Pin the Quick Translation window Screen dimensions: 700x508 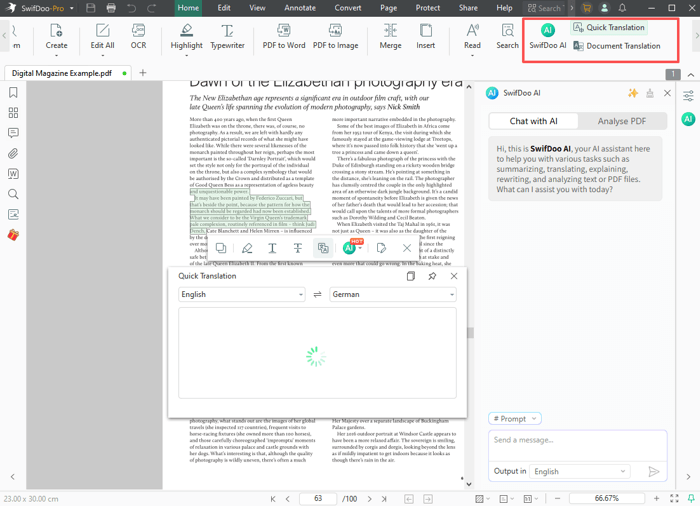432,276
